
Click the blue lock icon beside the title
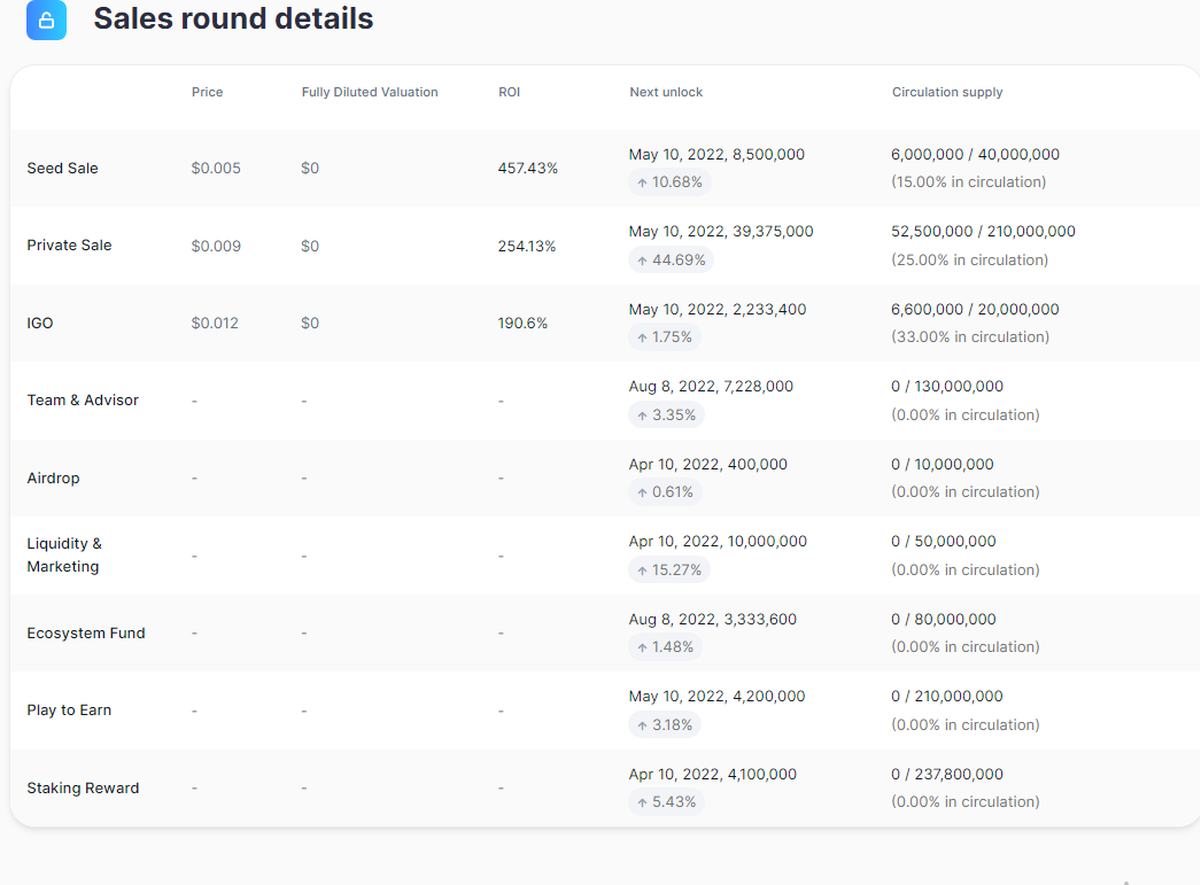pos(46,20)
